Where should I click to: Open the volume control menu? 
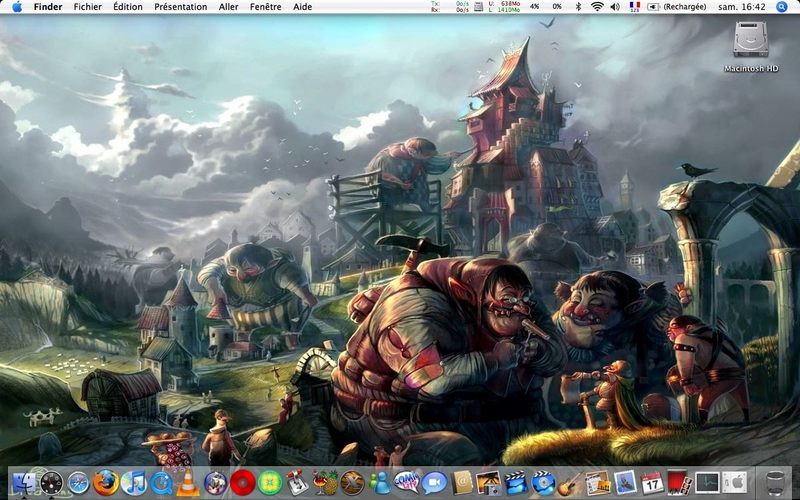point(615,7)
